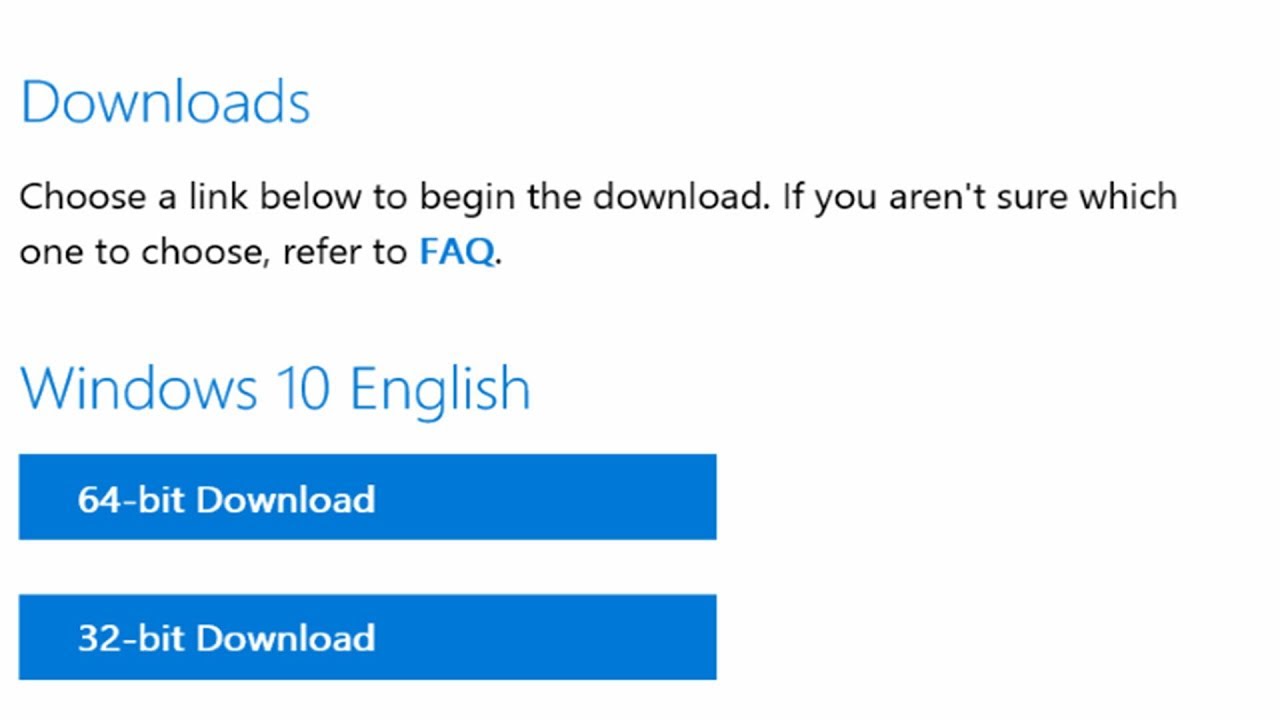Open the FAQ link
The width and height of the screenshot is (1280, 720).
coord(456,252)
